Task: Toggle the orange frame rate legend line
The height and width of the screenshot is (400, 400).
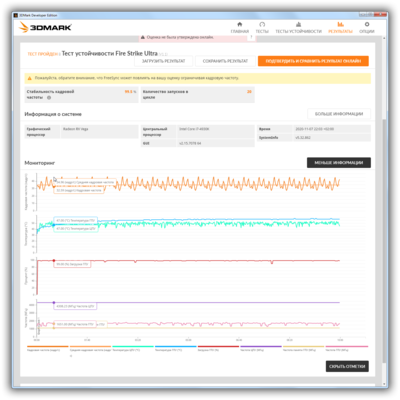Action: pyautogui.click(x=47, y=347)
